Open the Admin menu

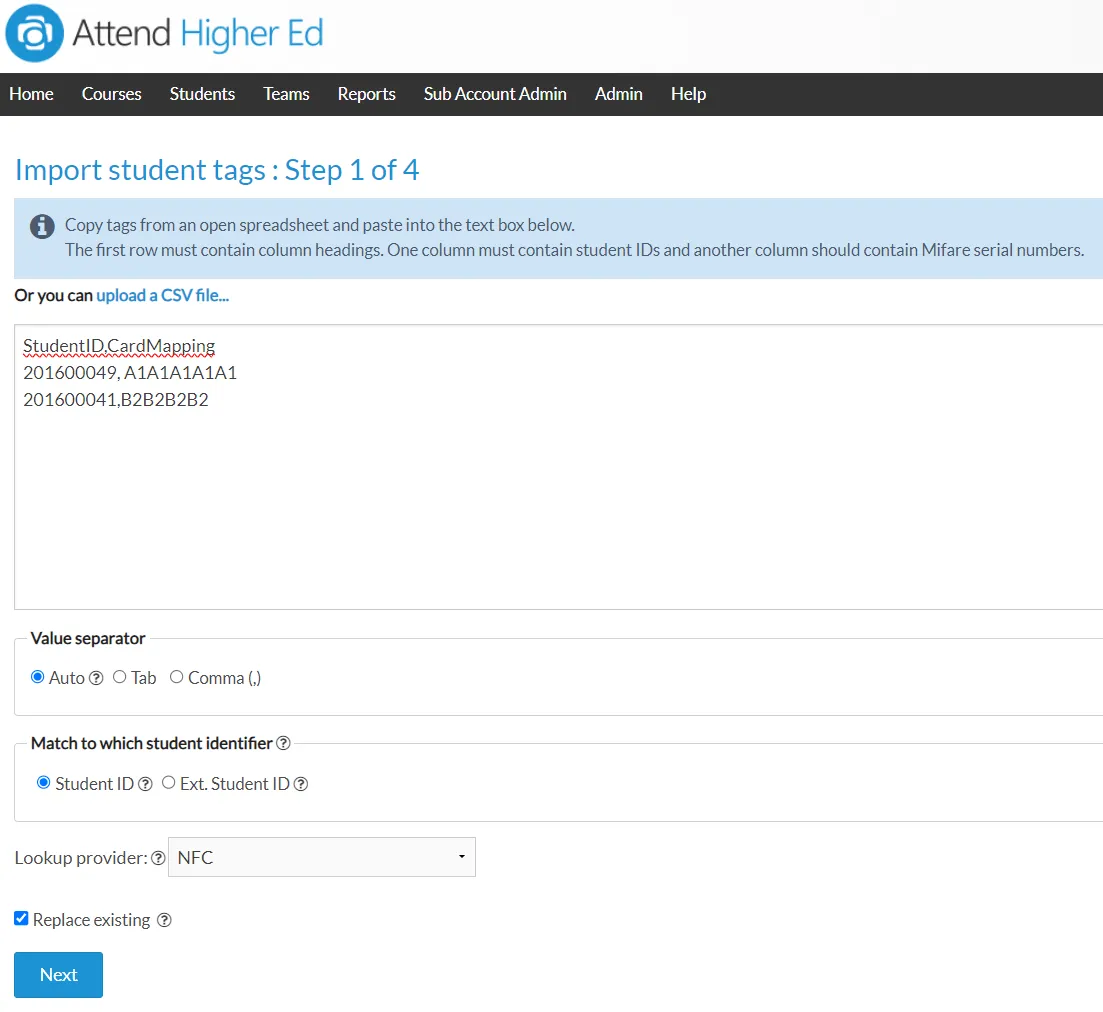pos(618,94)
